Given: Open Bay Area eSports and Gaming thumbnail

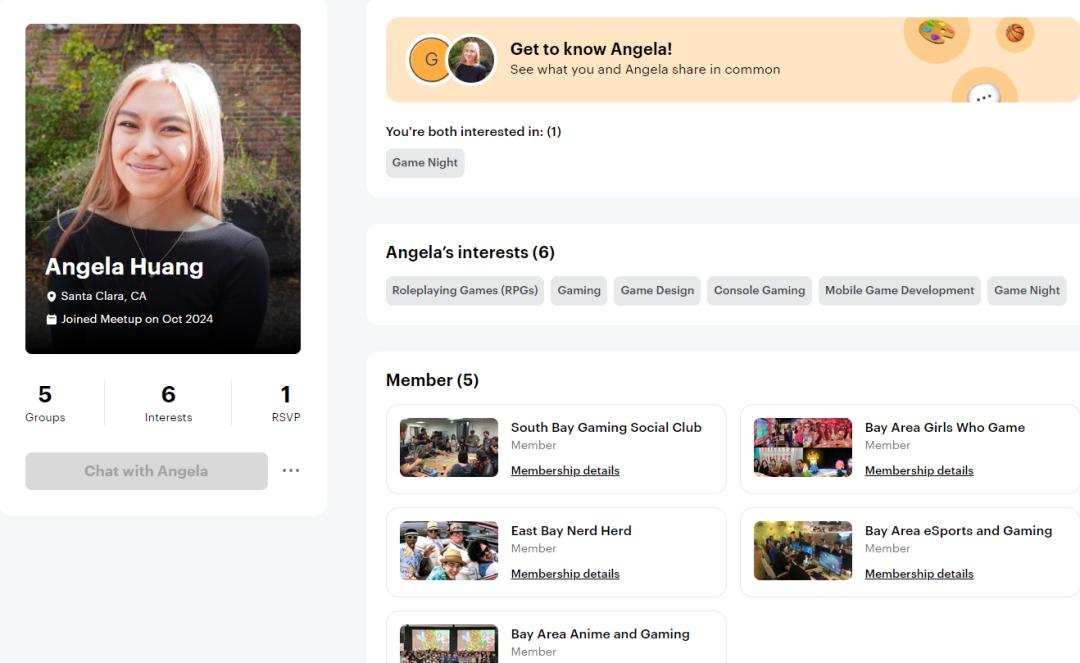Looking at the screenshot, I should (x=803, y=550).
